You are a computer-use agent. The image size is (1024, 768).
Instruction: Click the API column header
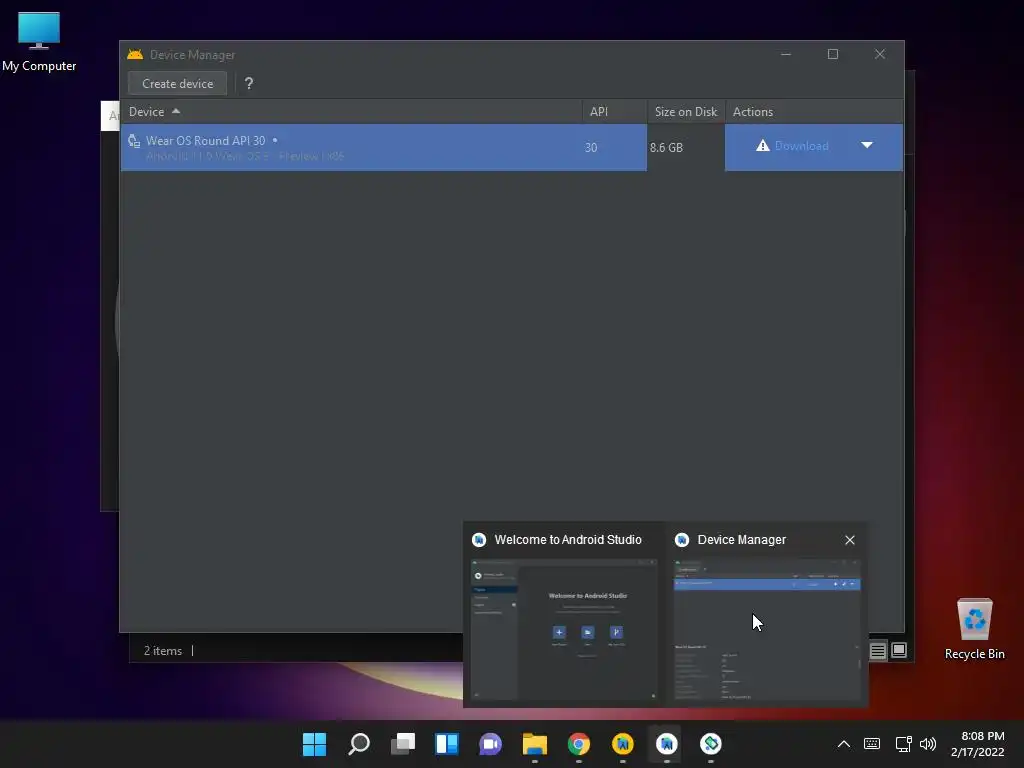(615, 112)
